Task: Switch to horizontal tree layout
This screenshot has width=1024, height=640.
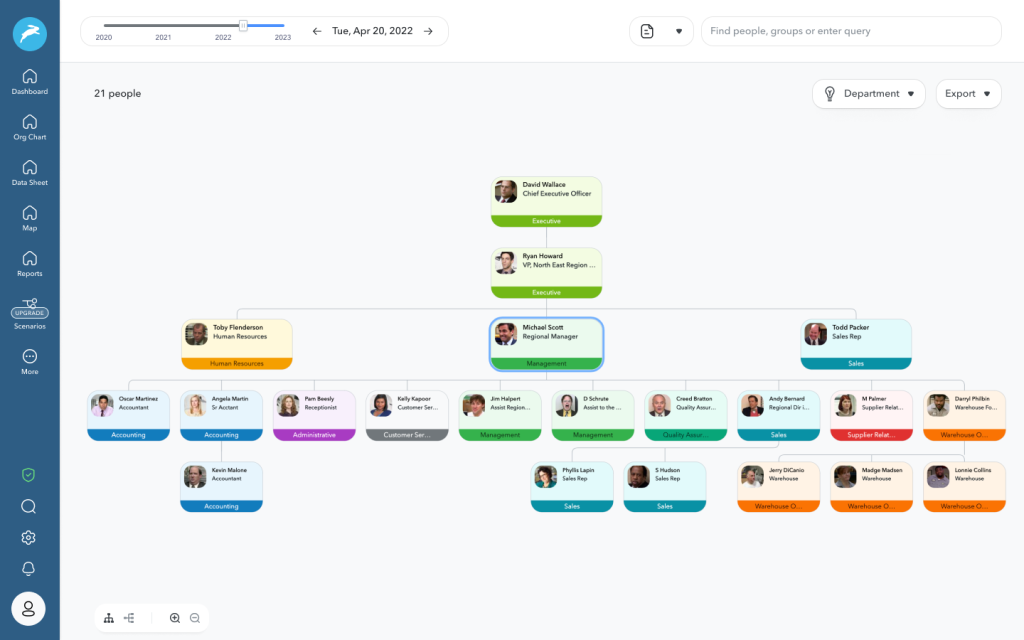Action: coord(129,618)
